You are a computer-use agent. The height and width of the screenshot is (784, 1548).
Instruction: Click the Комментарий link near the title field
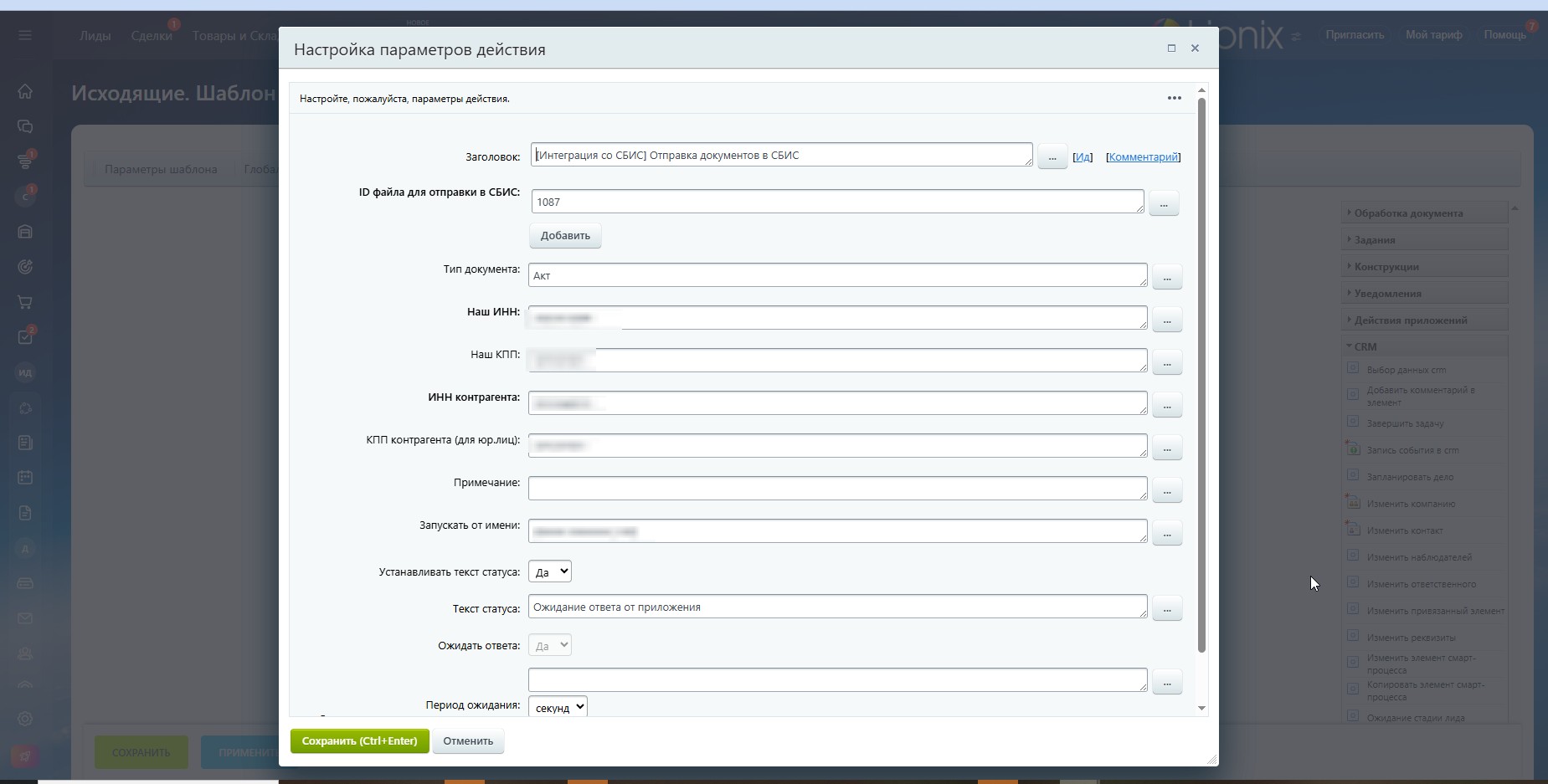coord(1143,156)
